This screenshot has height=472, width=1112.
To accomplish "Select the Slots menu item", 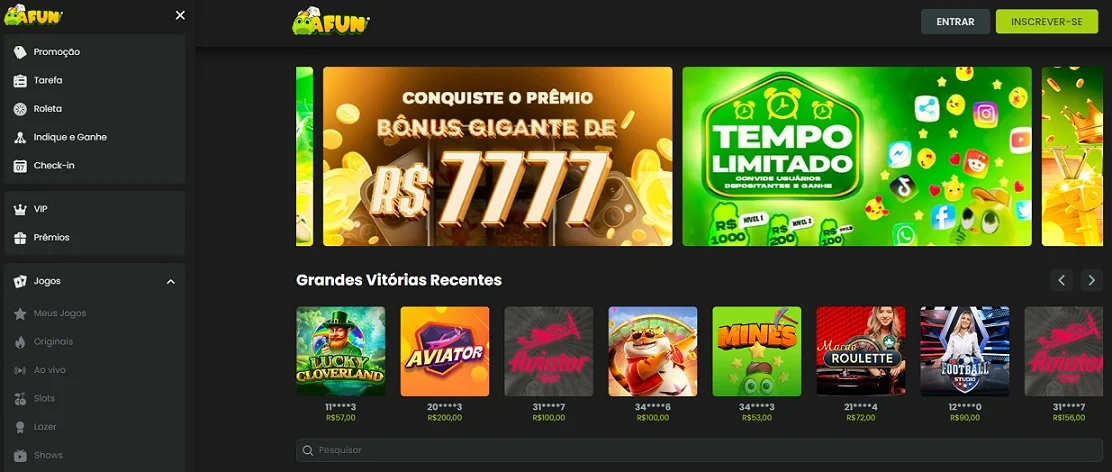I will pos(44,398).
